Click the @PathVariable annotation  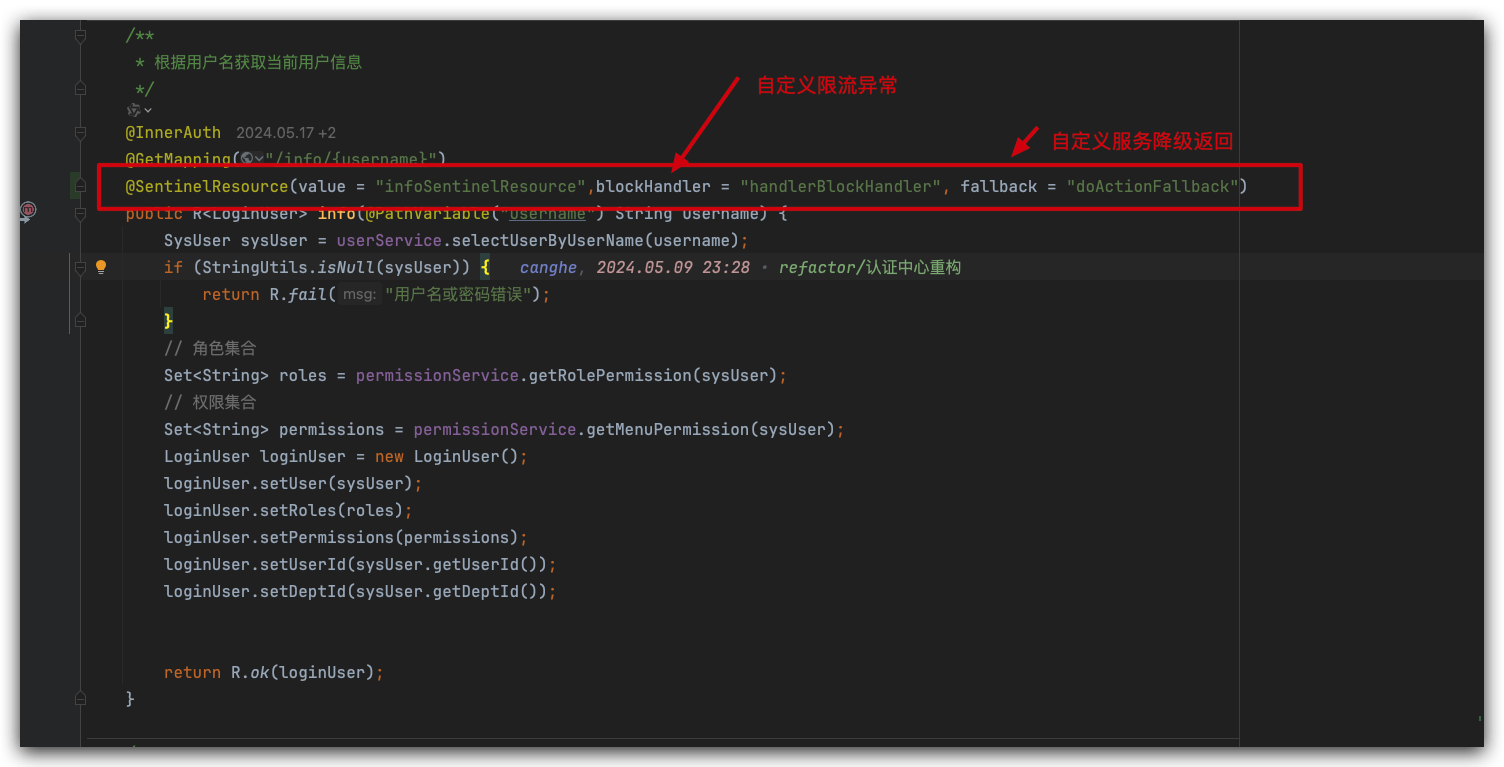tap(428, 213)
